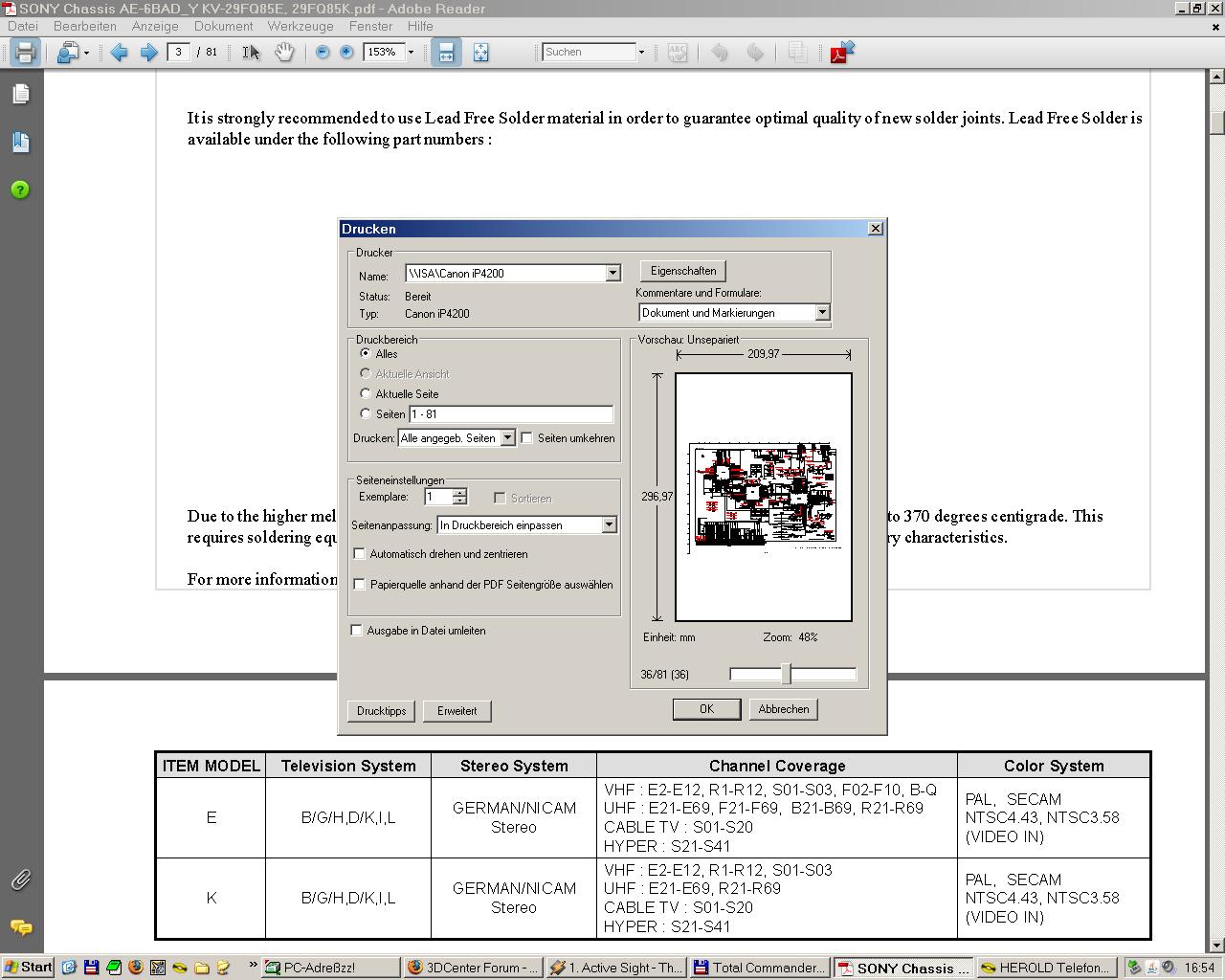This screenshot has height=980, width=1225.
Task: Open the Attachments paperclip panel
Action: coord(21,880)
